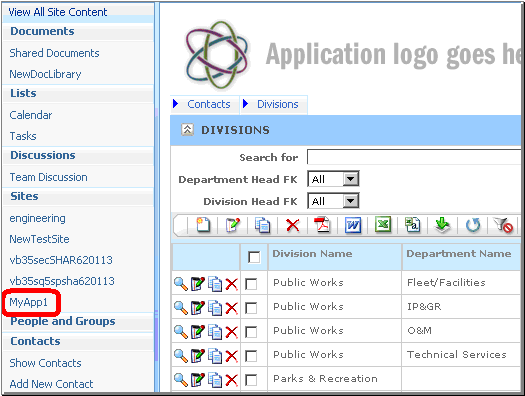Open the Department Head FK dropdown
The image size is (525, 396).
click(351, 179)
